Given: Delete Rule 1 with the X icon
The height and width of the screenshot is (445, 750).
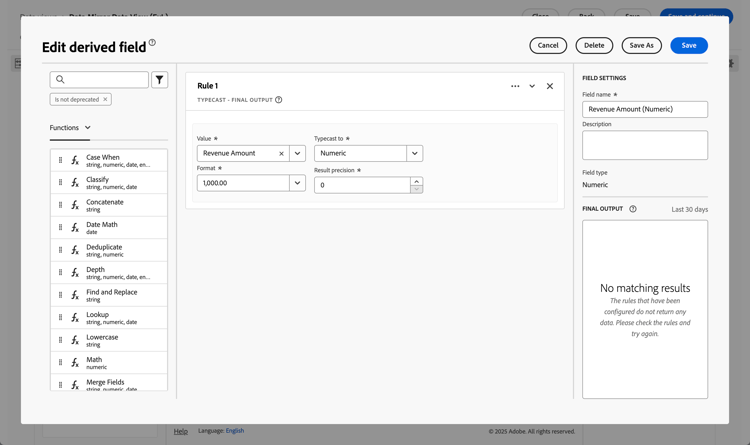Looking at the screenshot, I should pyautogui.click(x=550, y=86).
